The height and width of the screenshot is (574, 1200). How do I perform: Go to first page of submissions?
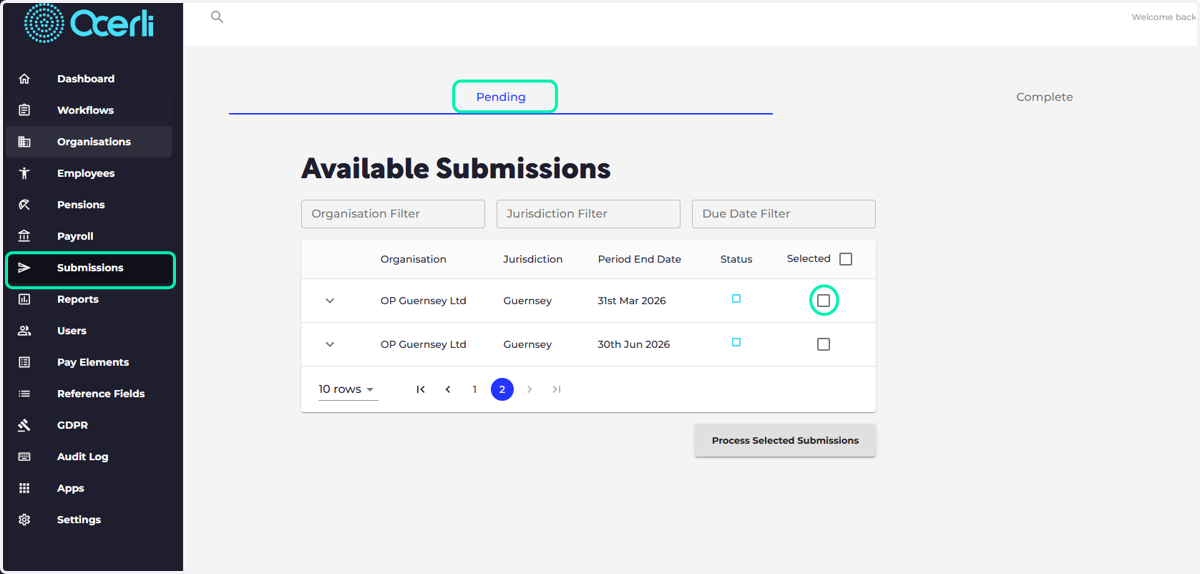[x=421, y=389]
